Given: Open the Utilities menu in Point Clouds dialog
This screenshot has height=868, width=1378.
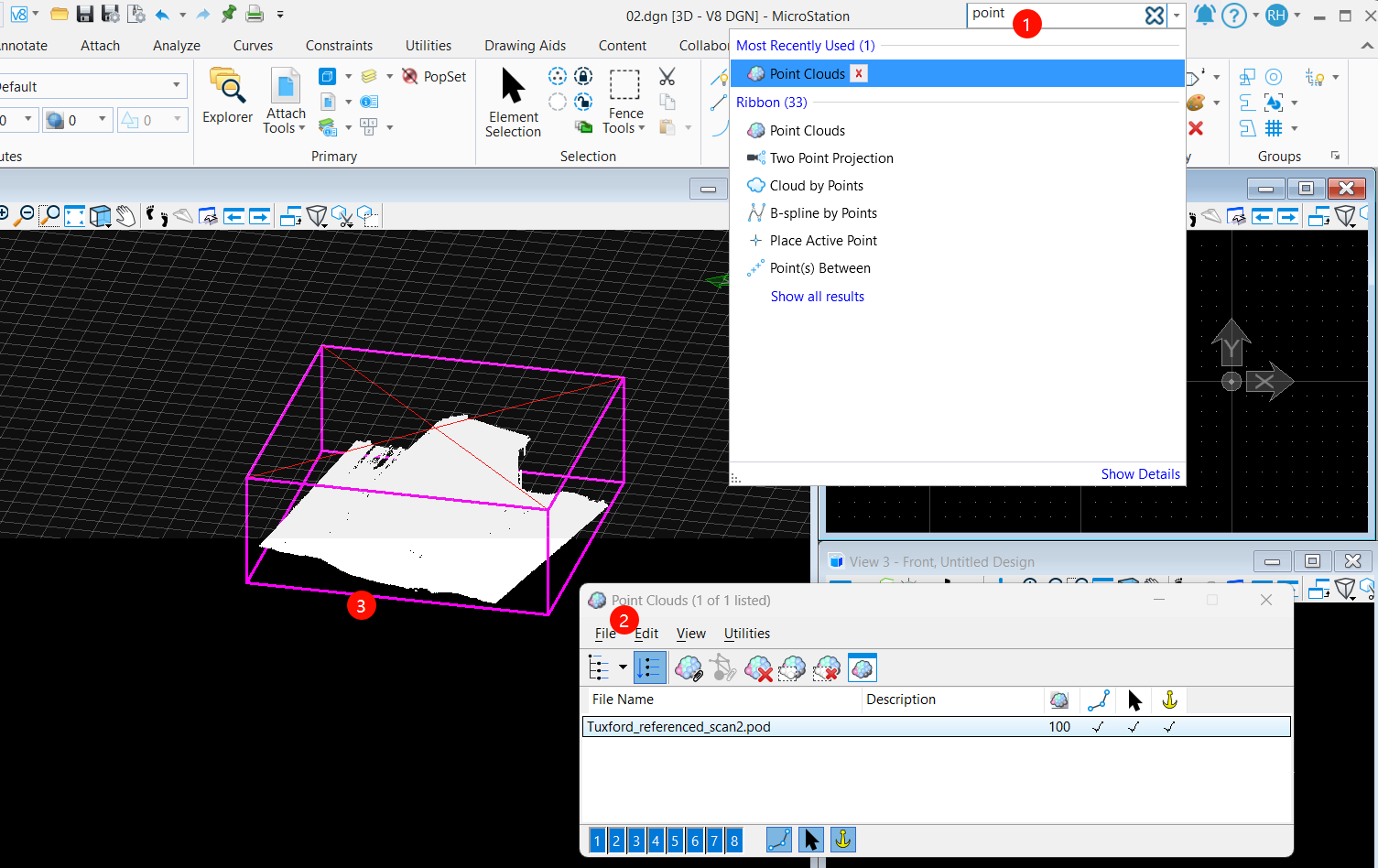Looking at the screenshot, I should point(747,634).
